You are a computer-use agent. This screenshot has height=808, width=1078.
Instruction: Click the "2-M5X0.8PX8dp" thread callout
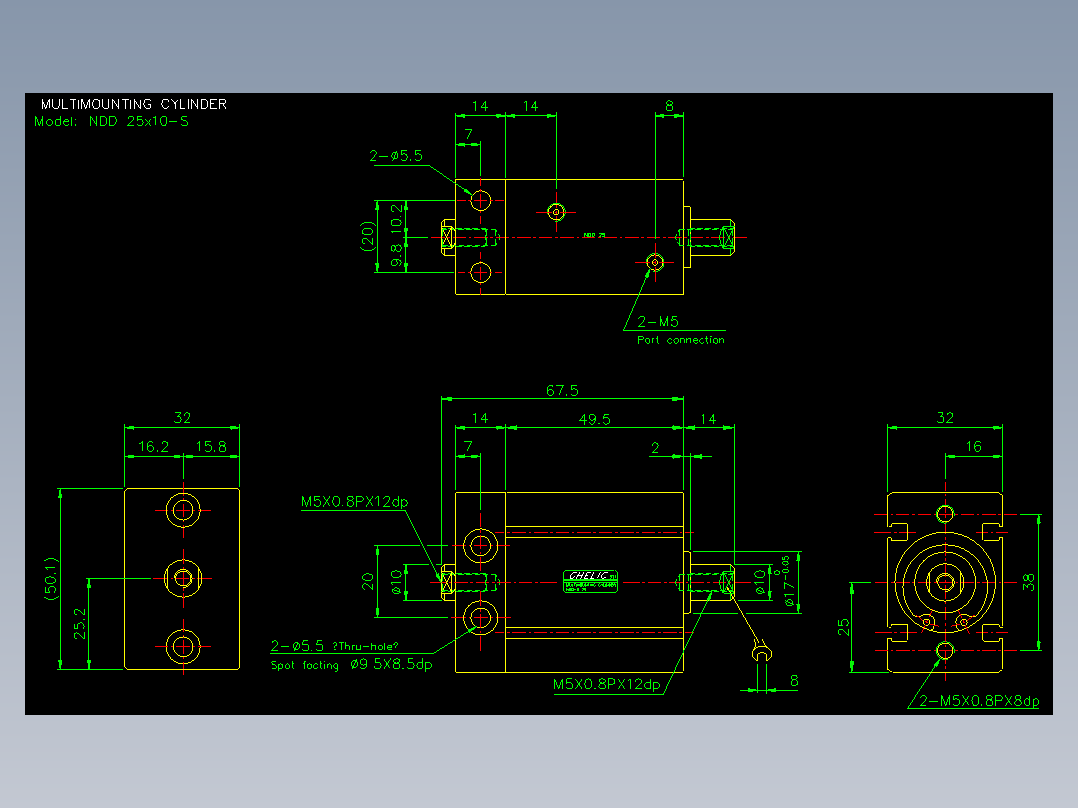(979, 701)
